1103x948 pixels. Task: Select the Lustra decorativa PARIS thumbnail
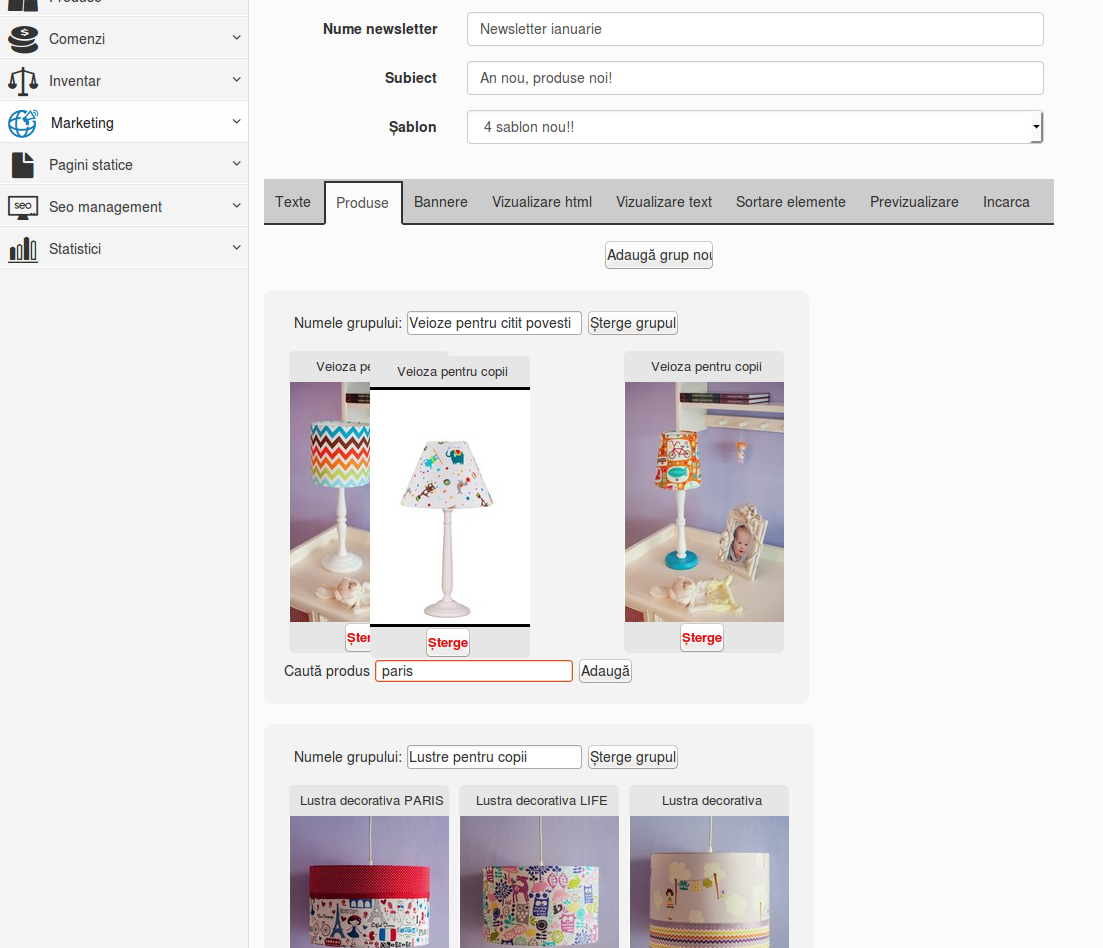click(369, 882)
